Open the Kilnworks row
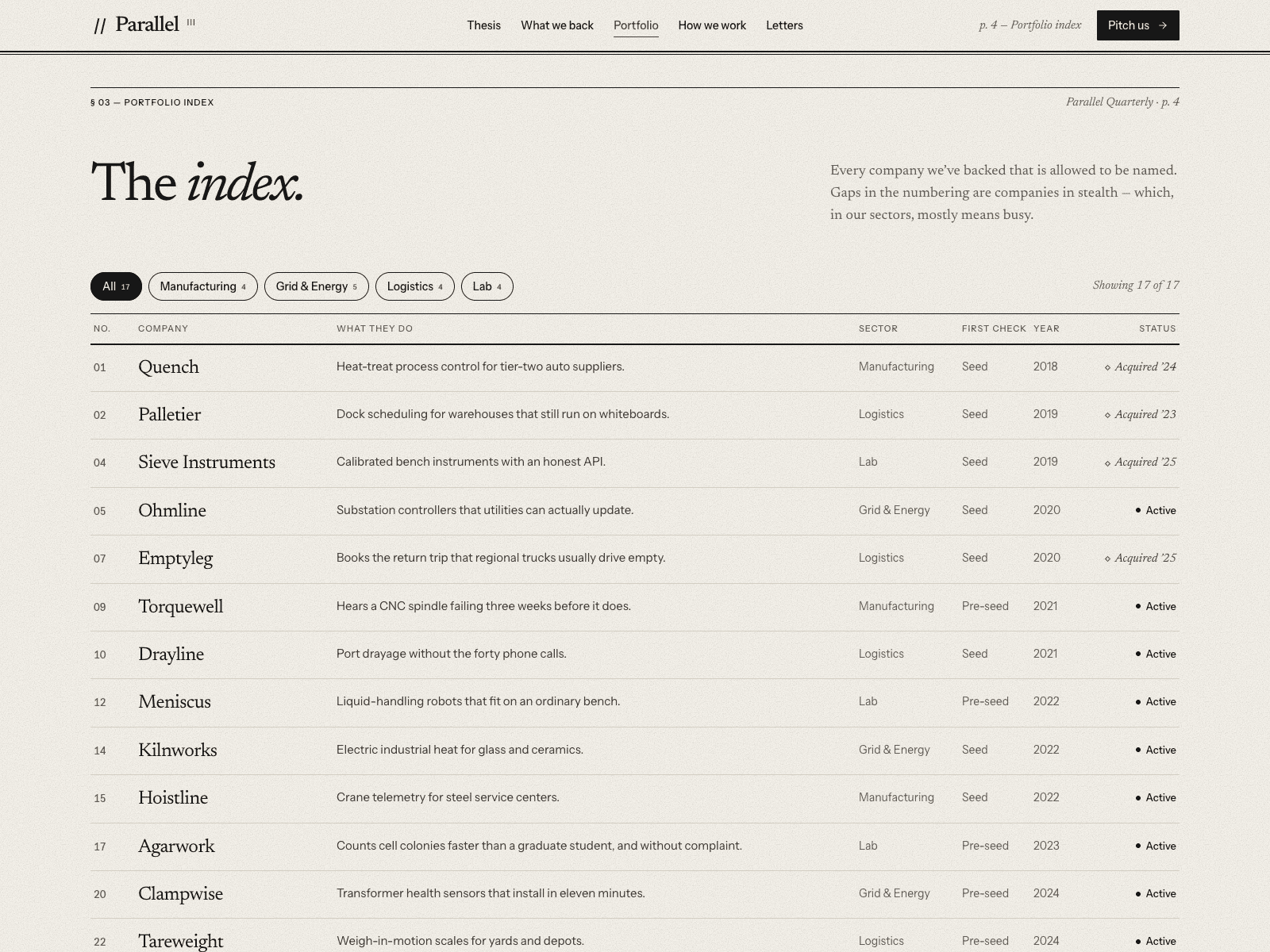Screen dimensions: 1270x952 (635, 750)
